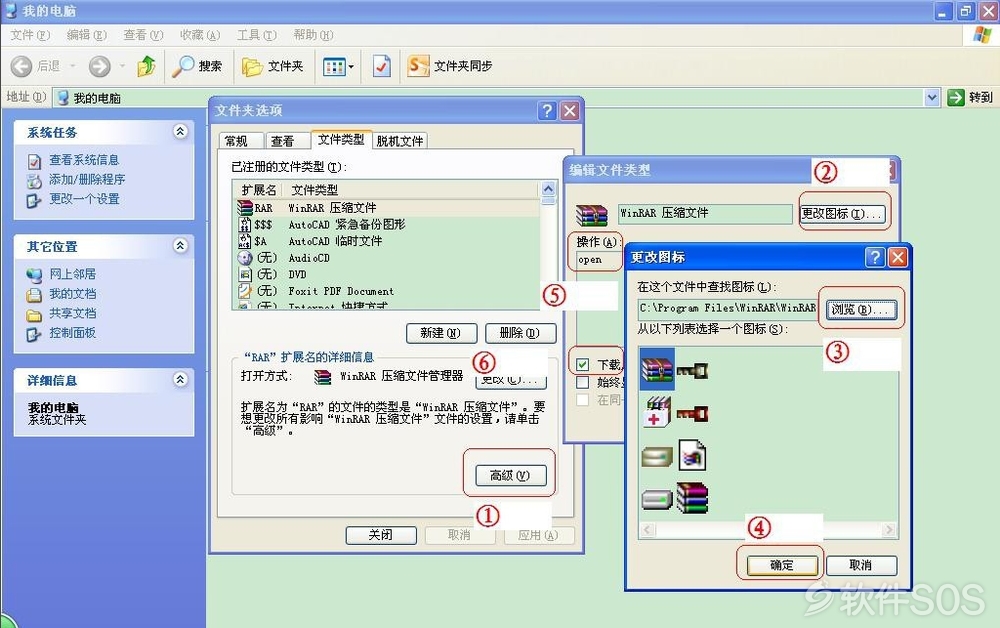Screen dimensions: 1000x628
Task: Click the help question mark in 更改图标
Action: (x=875, y=257)
